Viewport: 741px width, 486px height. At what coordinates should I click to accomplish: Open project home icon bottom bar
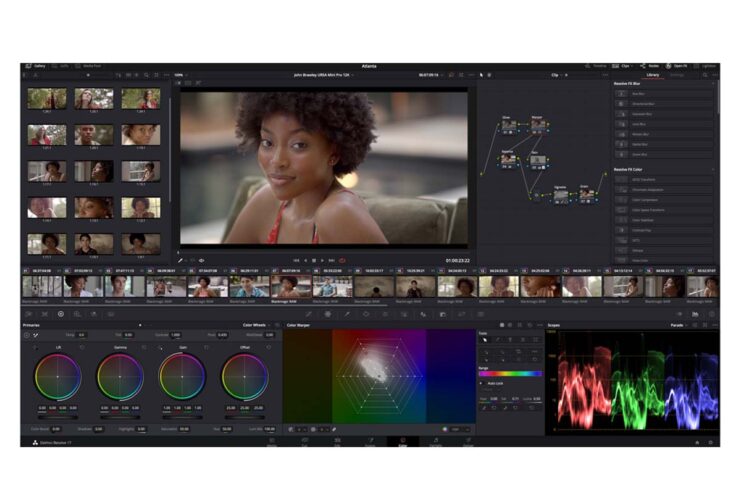pyautogui.click(x=697, y=443)
